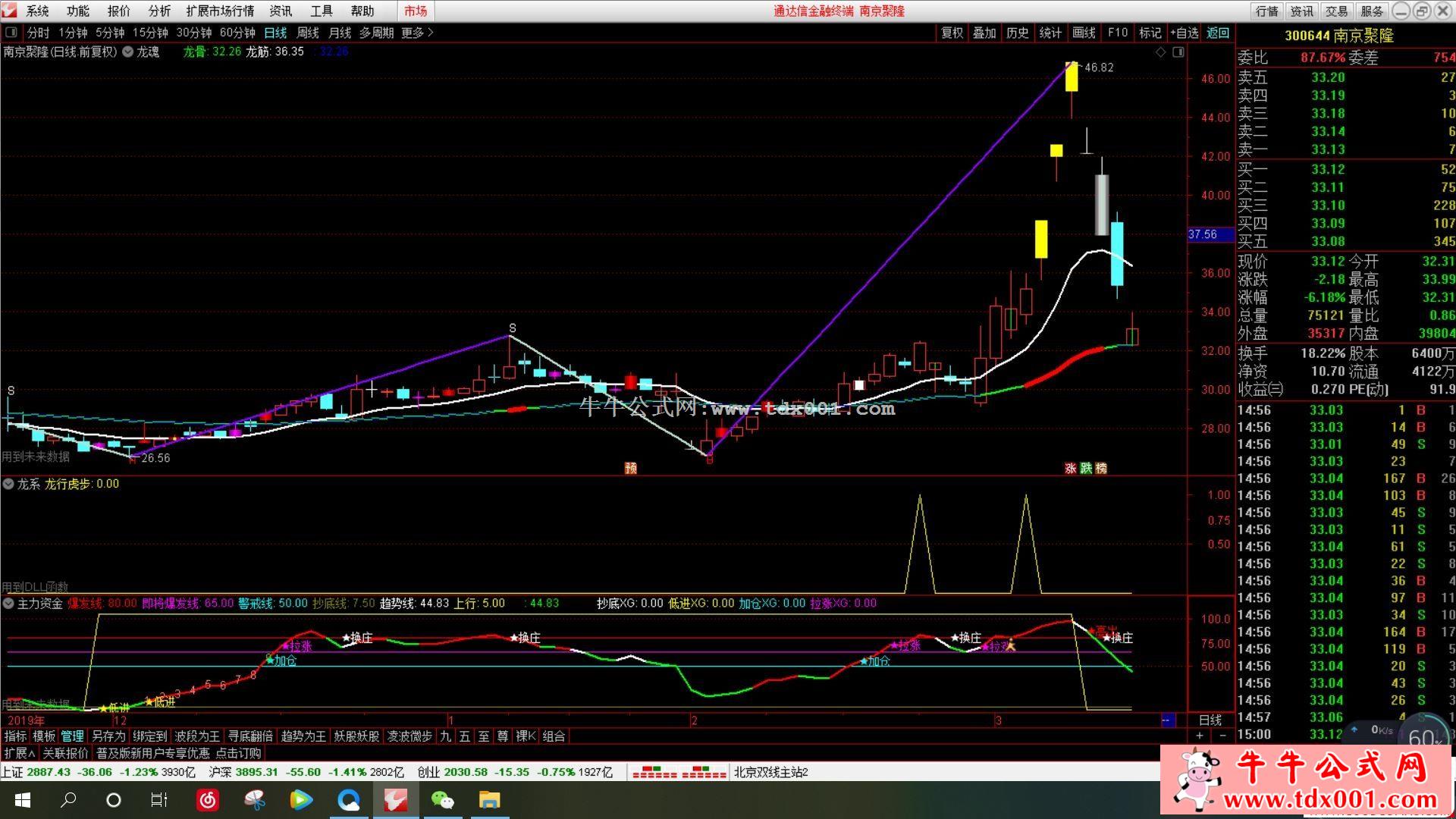Open the 交易 trading button
Screen dimensions: 1456x819
(1336, 11)
